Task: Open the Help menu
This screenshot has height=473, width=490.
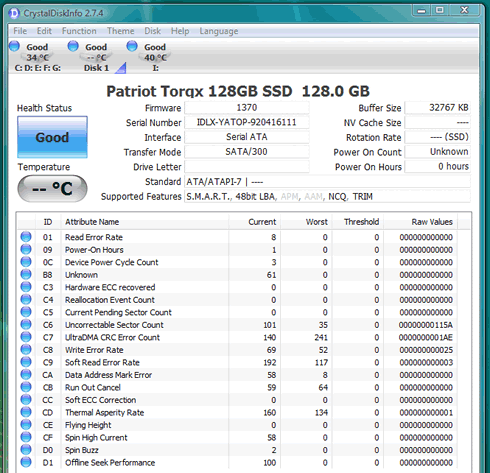Action: tap(180, 31)
